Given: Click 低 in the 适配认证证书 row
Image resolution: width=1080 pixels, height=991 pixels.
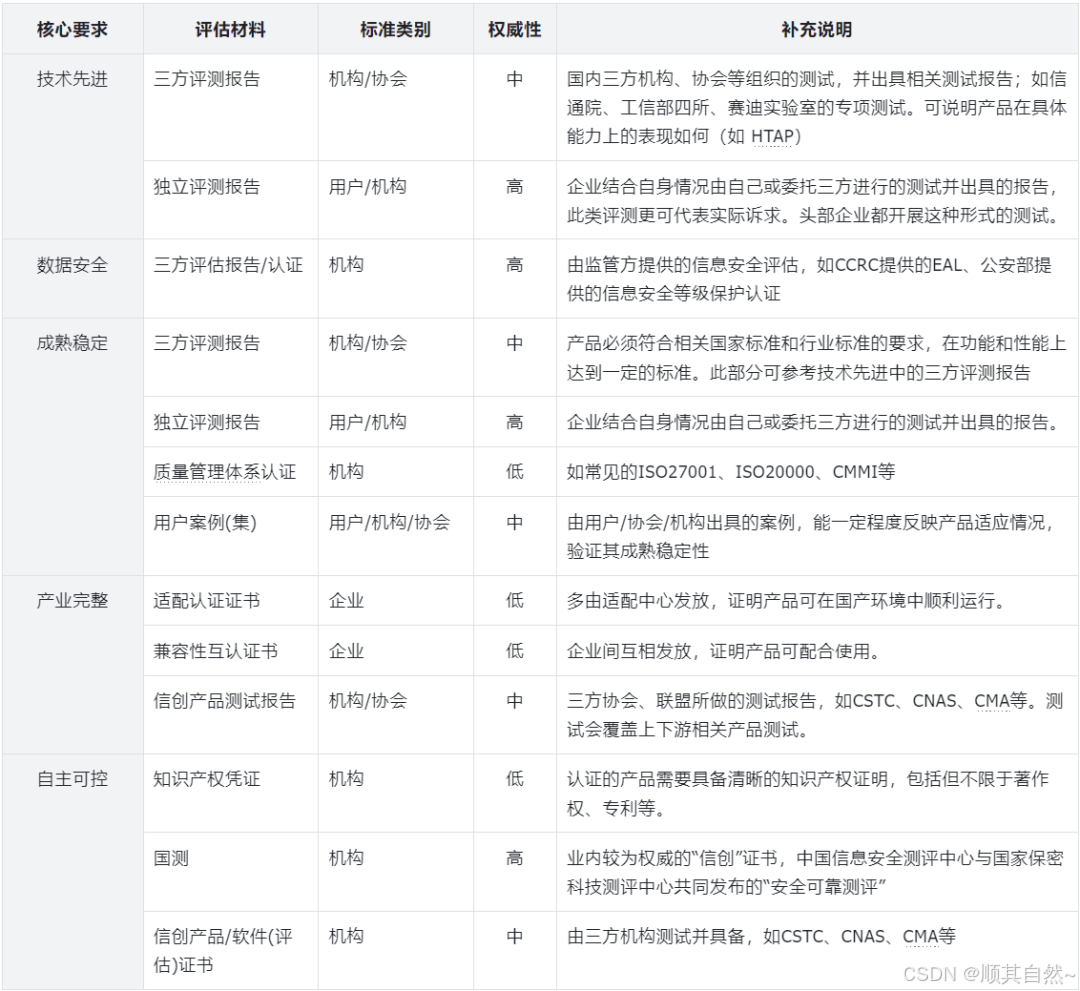Looking at the screenshot, I should (x=515, y=601).
